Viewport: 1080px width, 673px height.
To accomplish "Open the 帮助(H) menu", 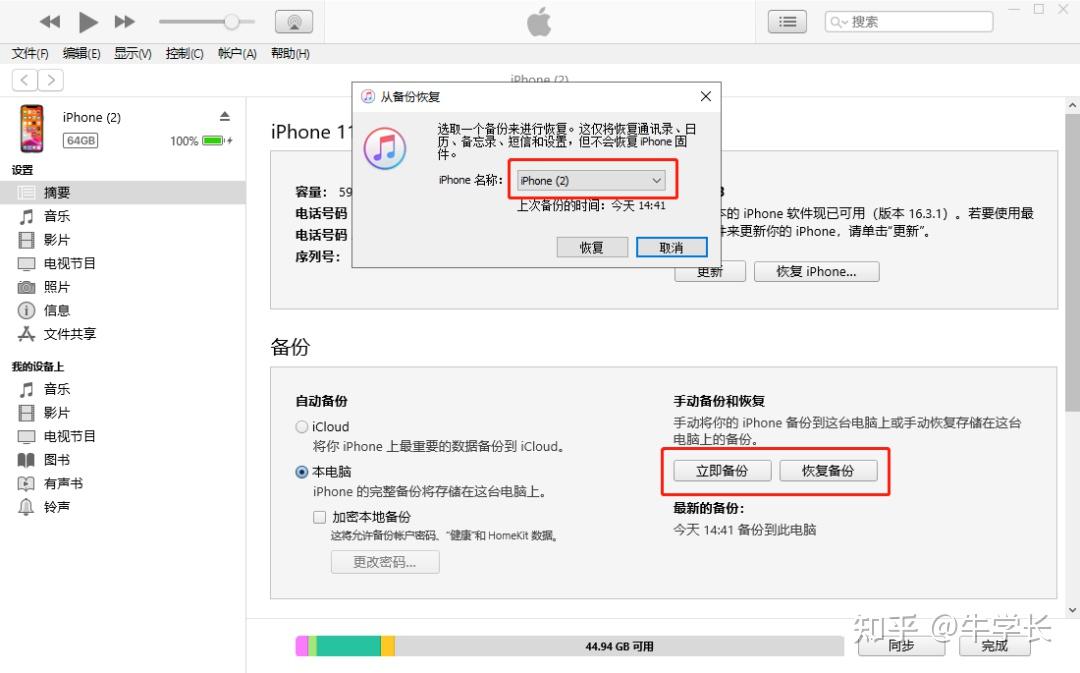I will pyautogui.click(x=289, y=54).
